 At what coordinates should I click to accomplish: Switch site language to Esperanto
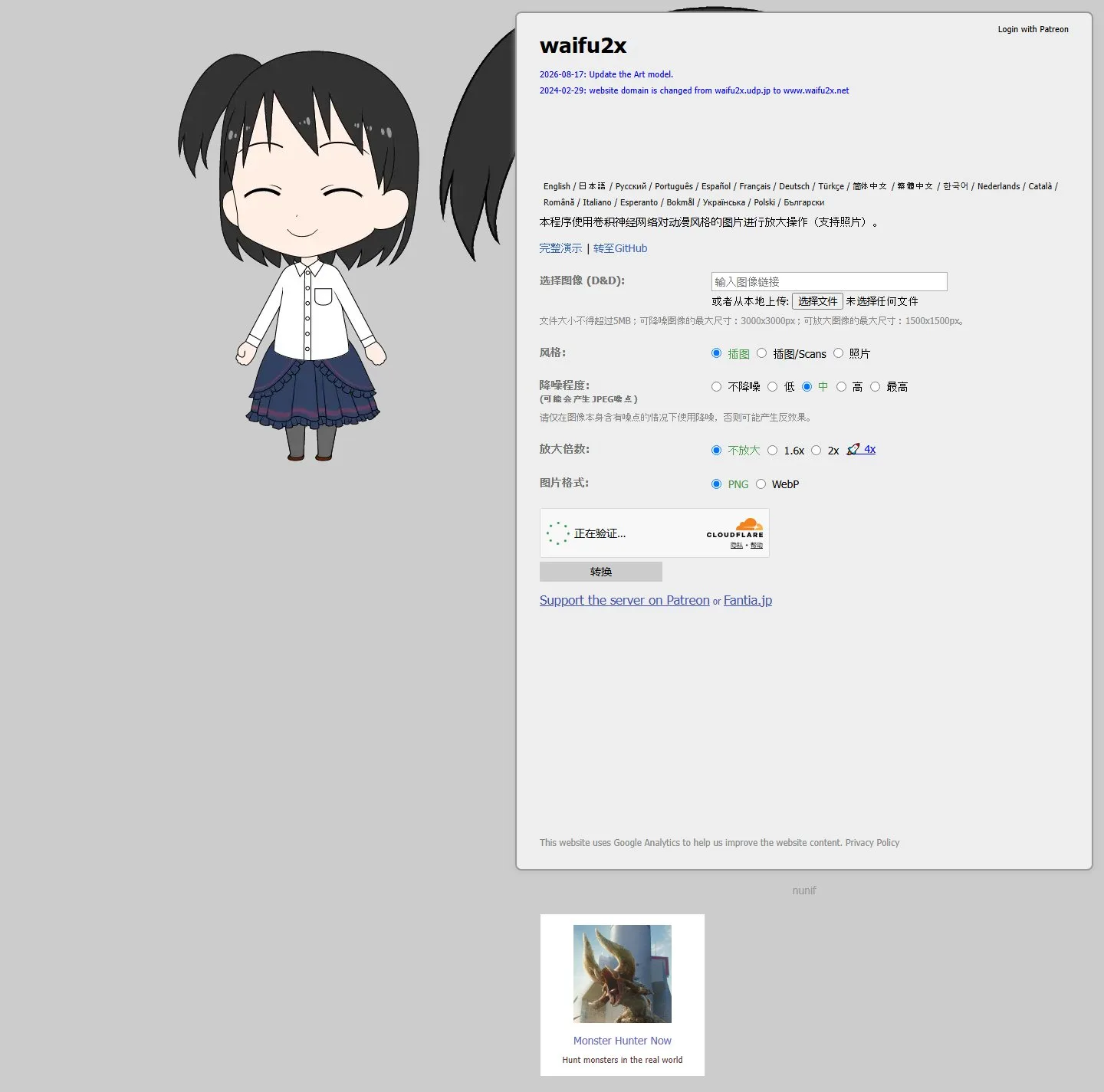tap(639, 202)
